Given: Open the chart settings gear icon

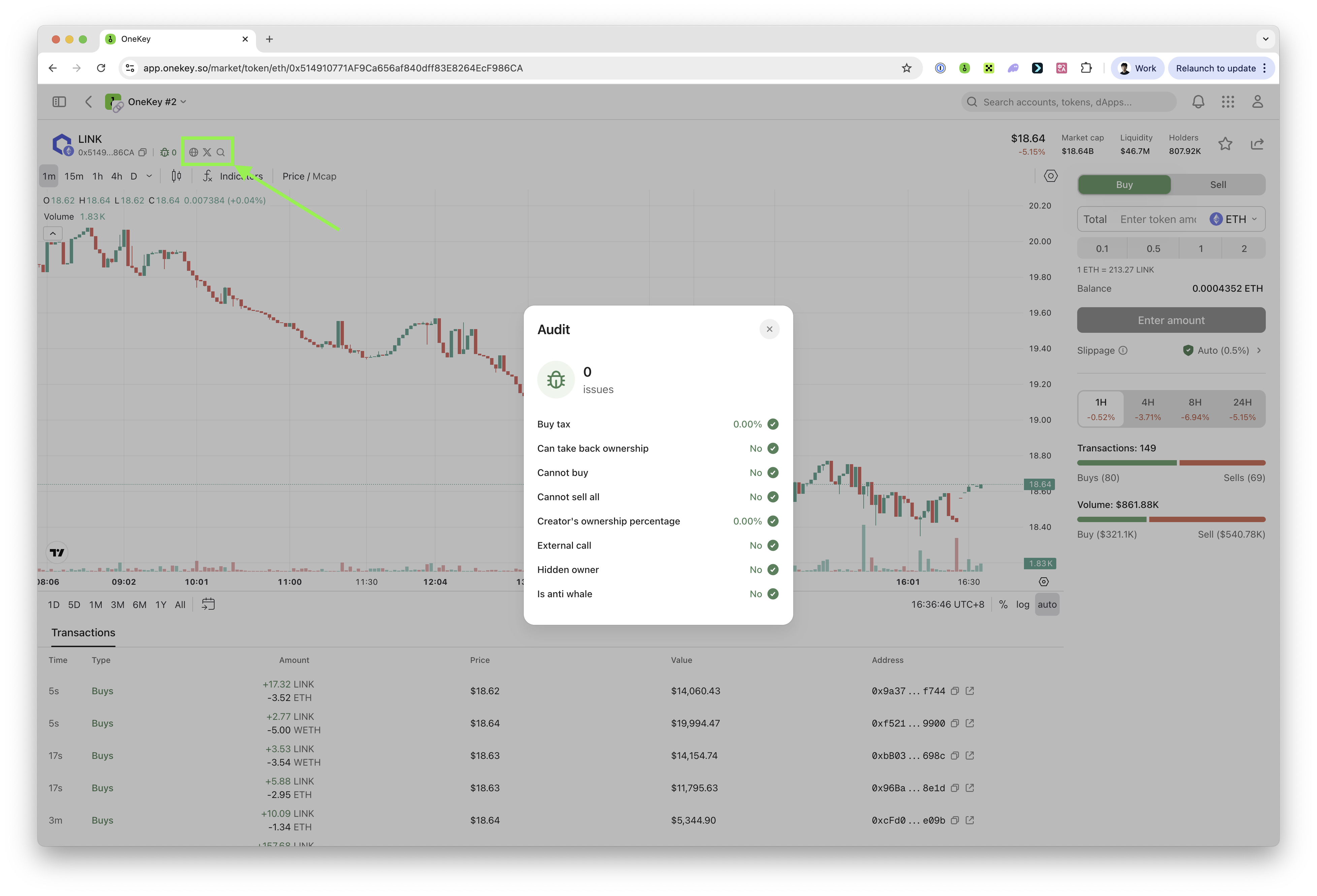Looking at the screenshot, I should tap(1050, 176).
